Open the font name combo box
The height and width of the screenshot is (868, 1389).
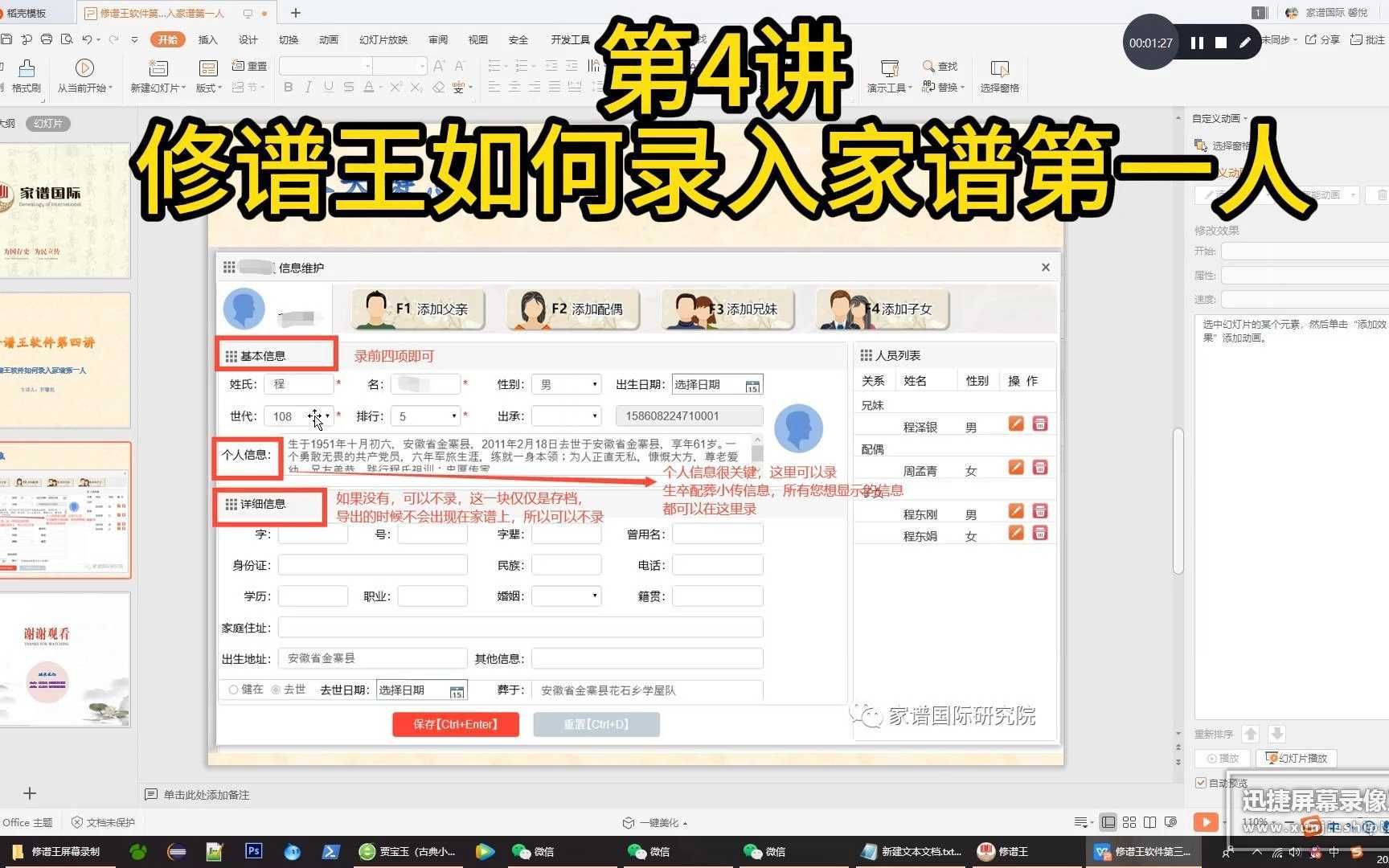tap(326, 66)
